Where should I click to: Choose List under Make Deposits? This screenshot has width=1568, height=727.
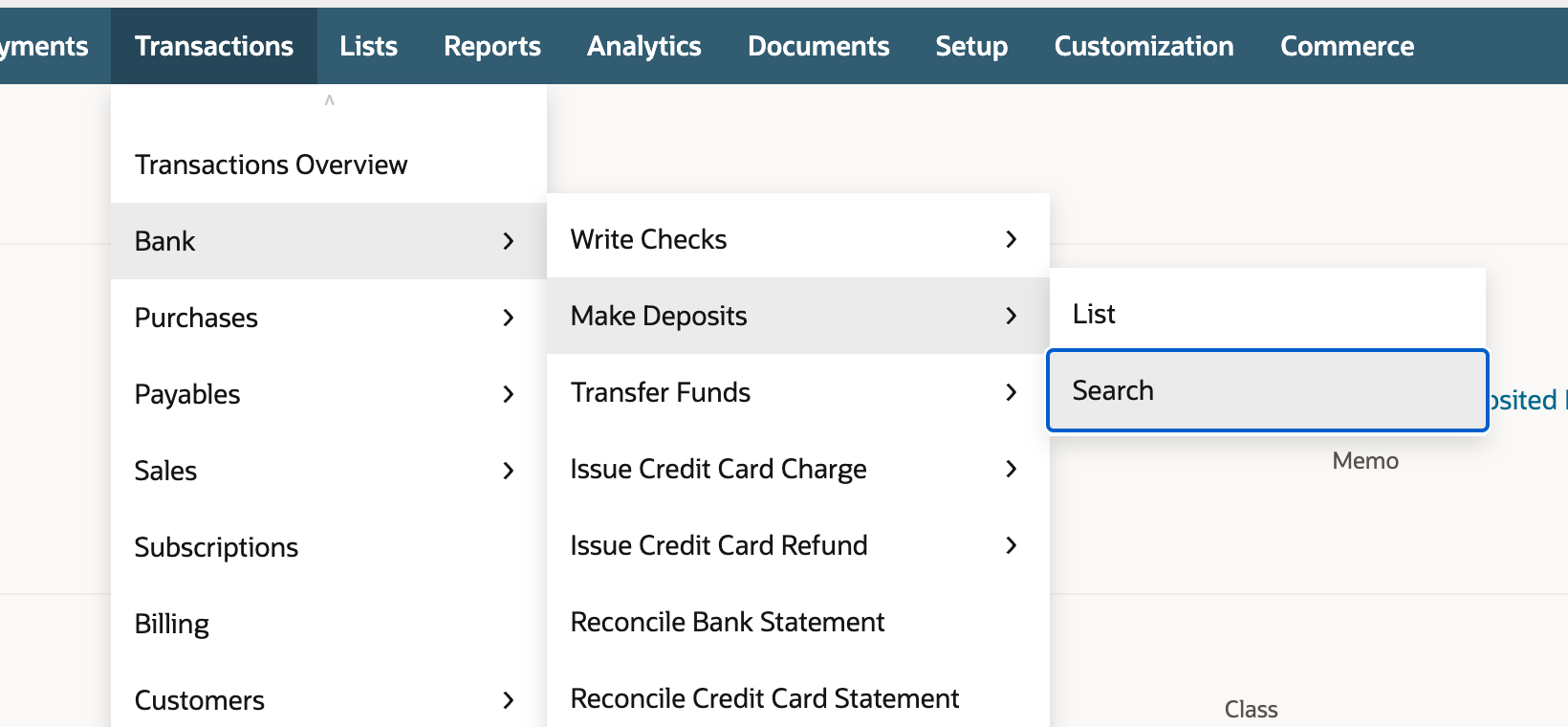pos(1268,314)
